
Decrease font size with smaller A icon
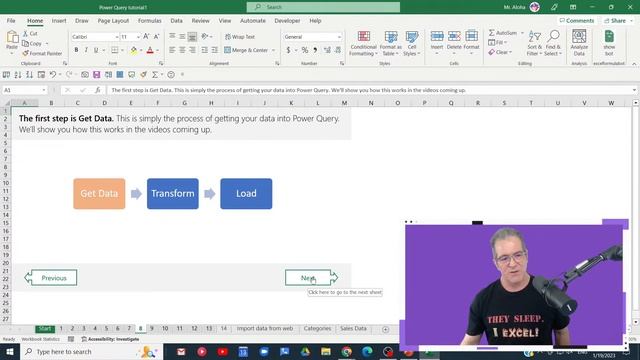point(156,37)
